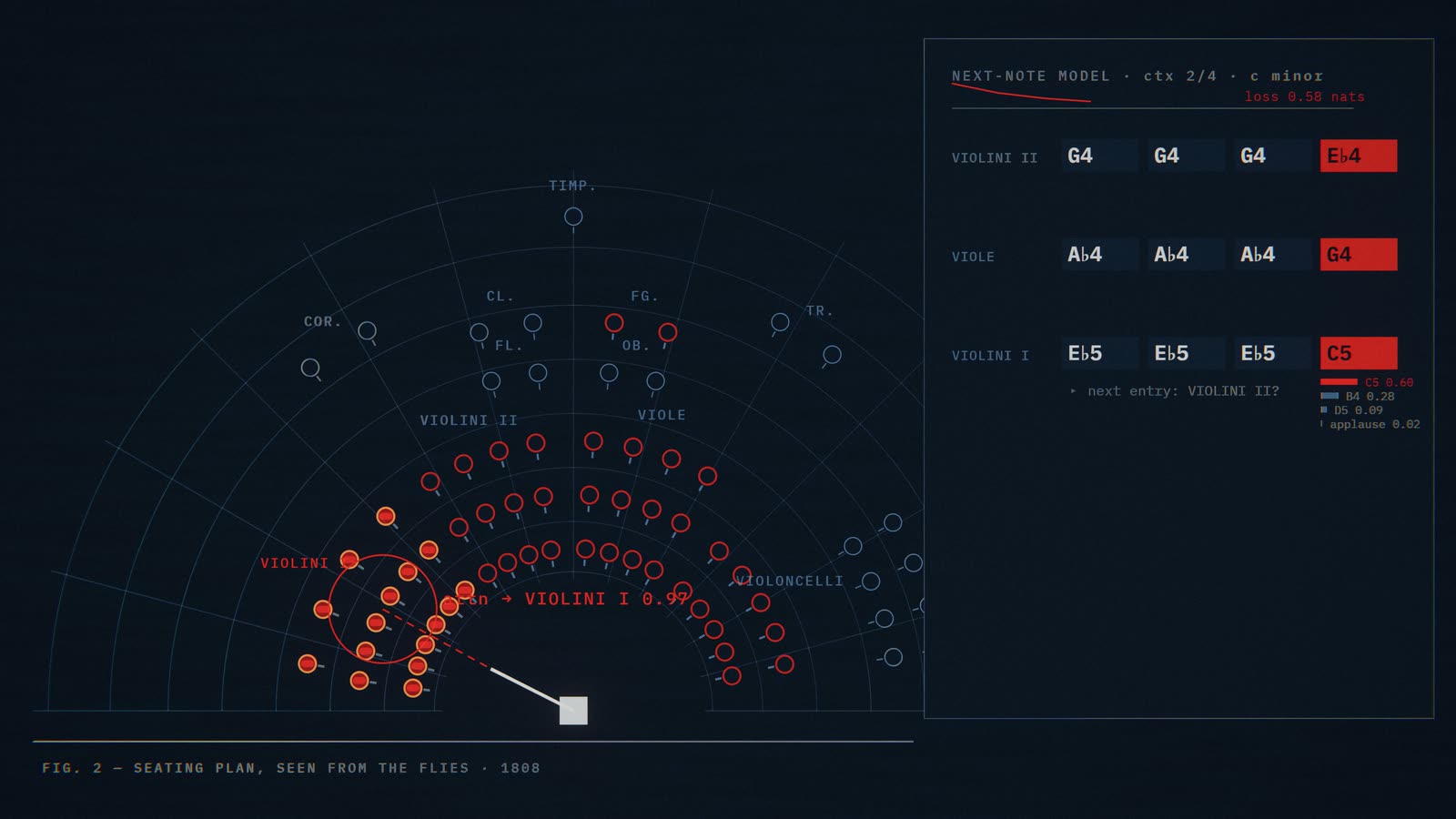Click the VIOLINI II section label on seating plan

tap(469, 420)
